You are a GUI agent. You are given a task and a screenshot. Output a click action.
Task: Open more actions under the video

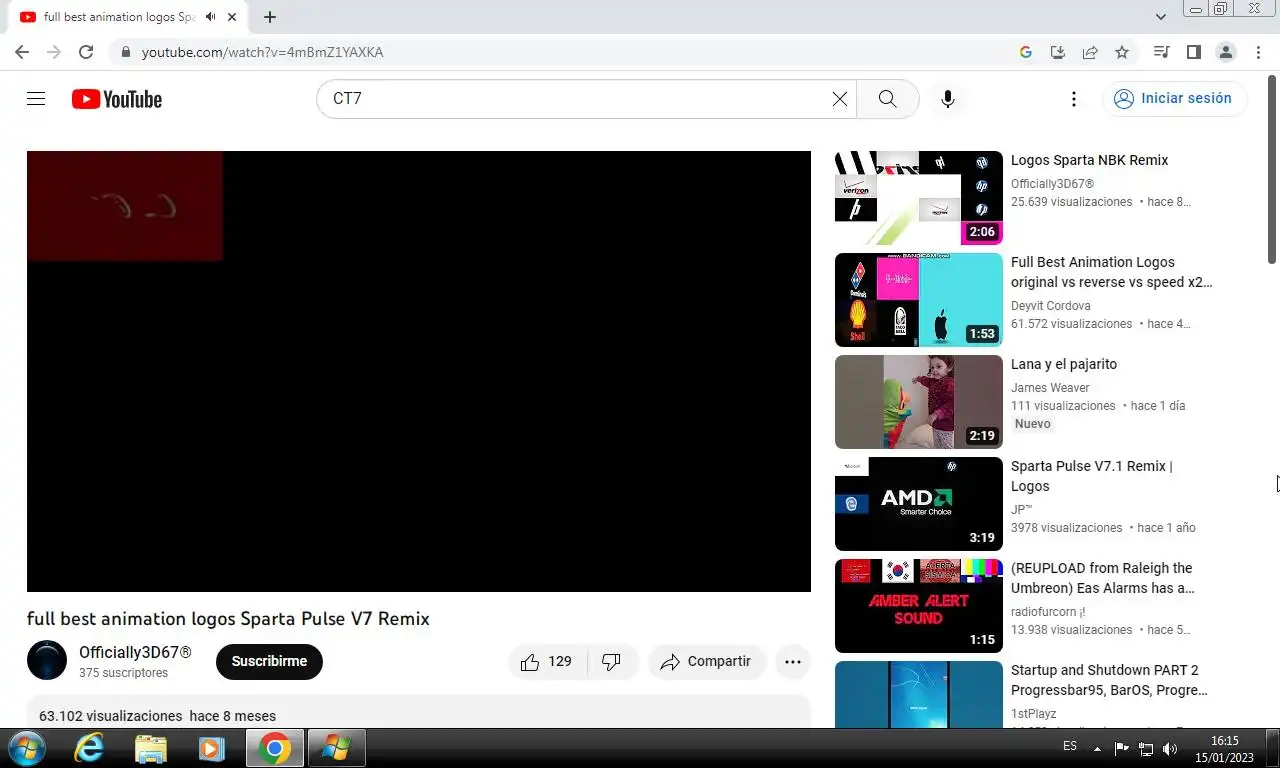coord(793,661)
